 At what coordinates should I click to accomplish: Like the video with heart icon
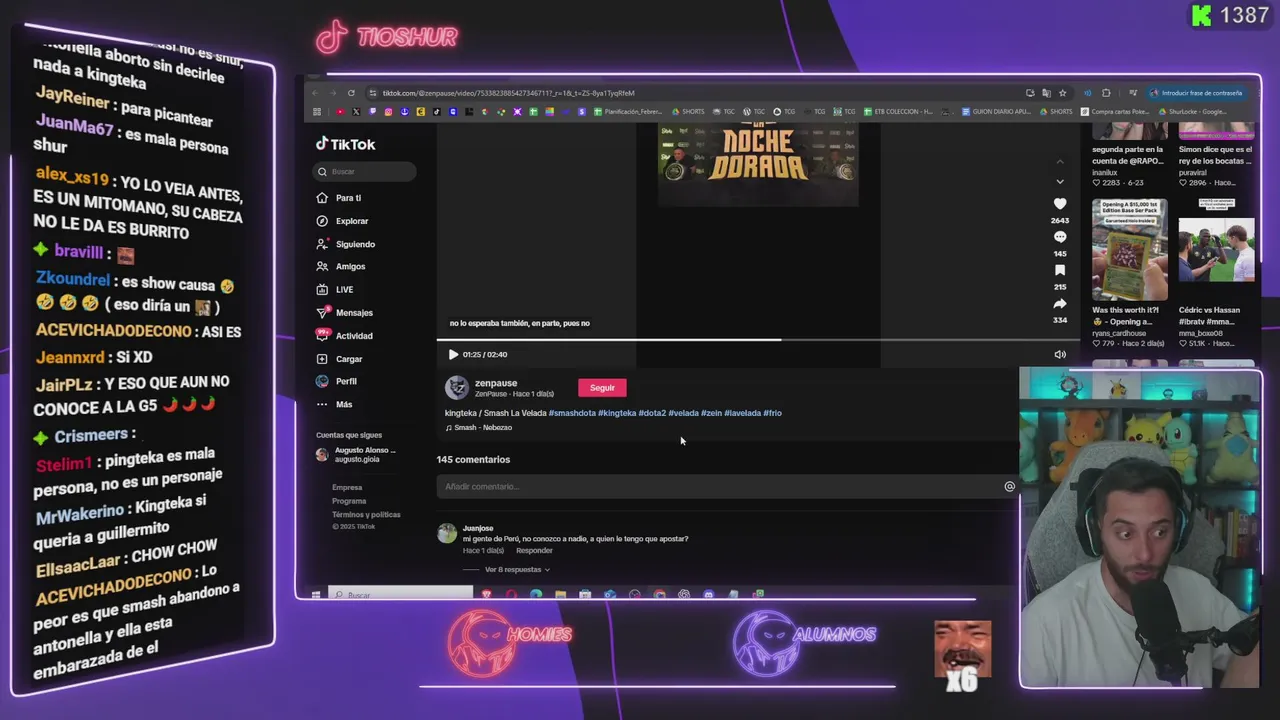click(x=1060, y=204)
